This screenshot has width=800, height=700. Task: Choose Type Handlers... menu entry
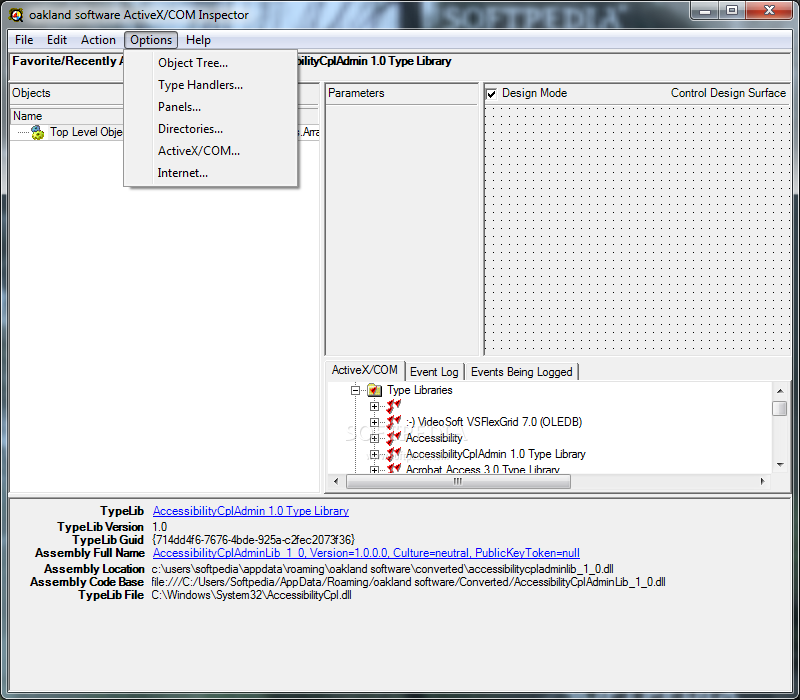point(211,85)
